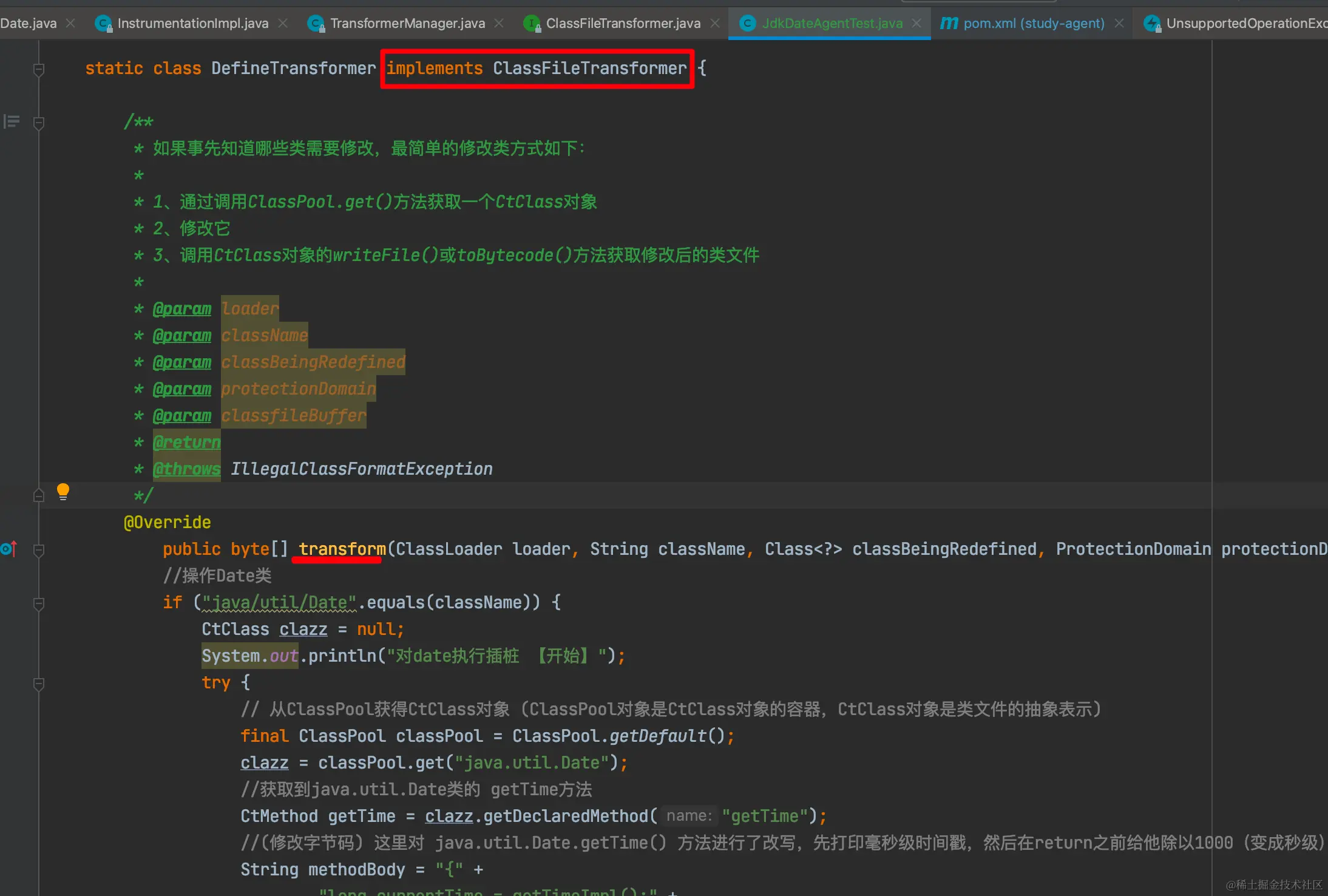The image size is (1328, 896).
Task: Close the pom.xml (study-agent) tab
Action: pos(1119,23)
